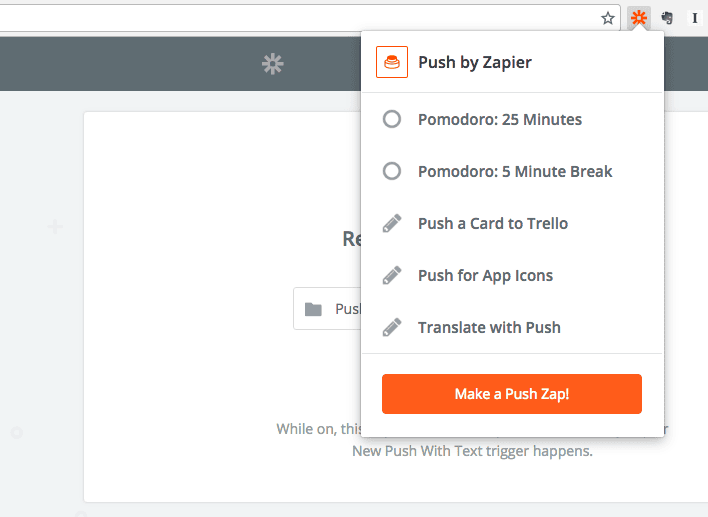Click the Push by Zapier header title

pos(475,62)
